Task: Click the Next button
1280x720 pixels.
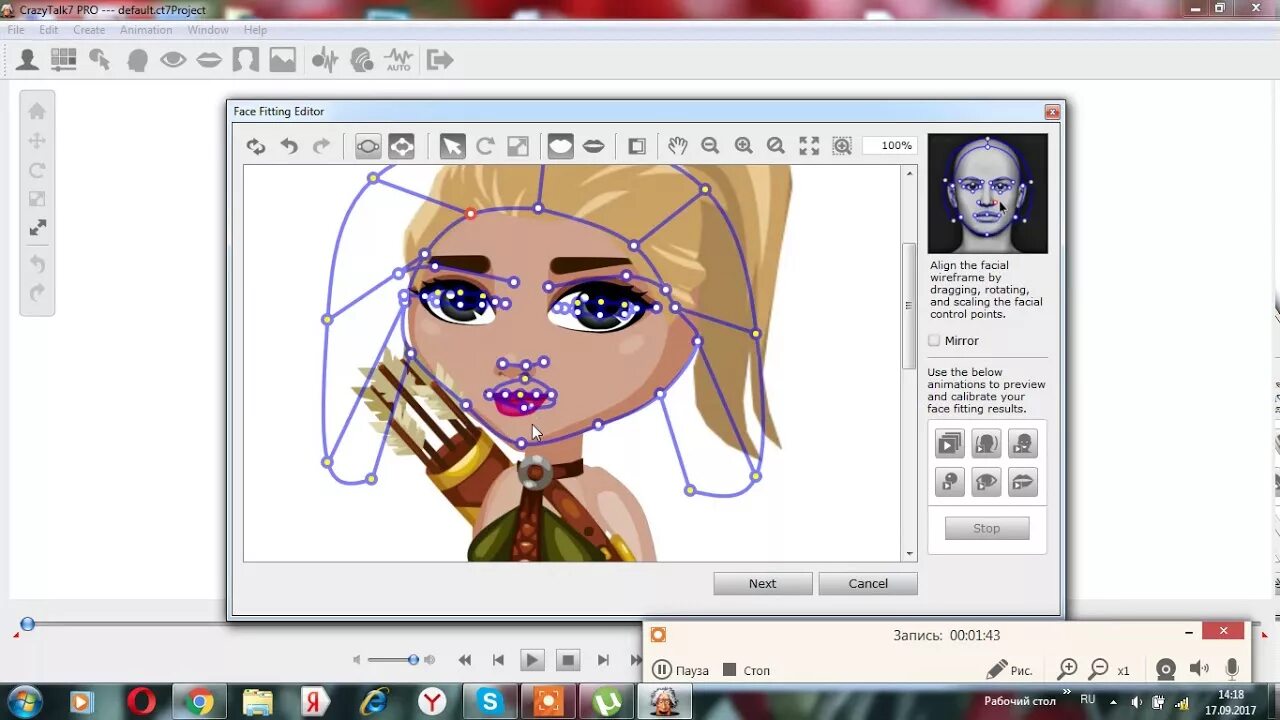Action: pos(762,584)
